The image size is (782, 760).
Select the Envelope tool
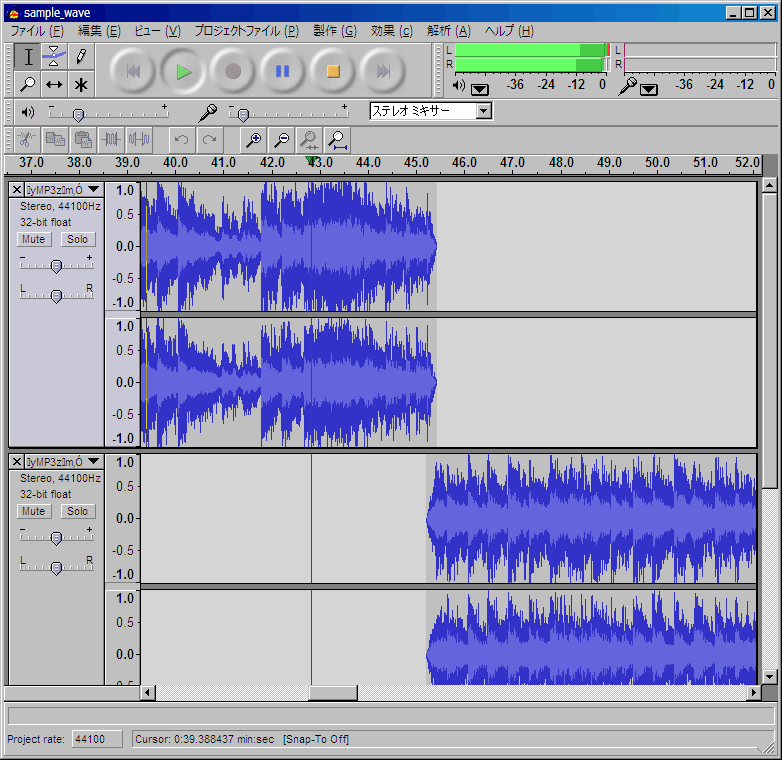click(54, 56)
